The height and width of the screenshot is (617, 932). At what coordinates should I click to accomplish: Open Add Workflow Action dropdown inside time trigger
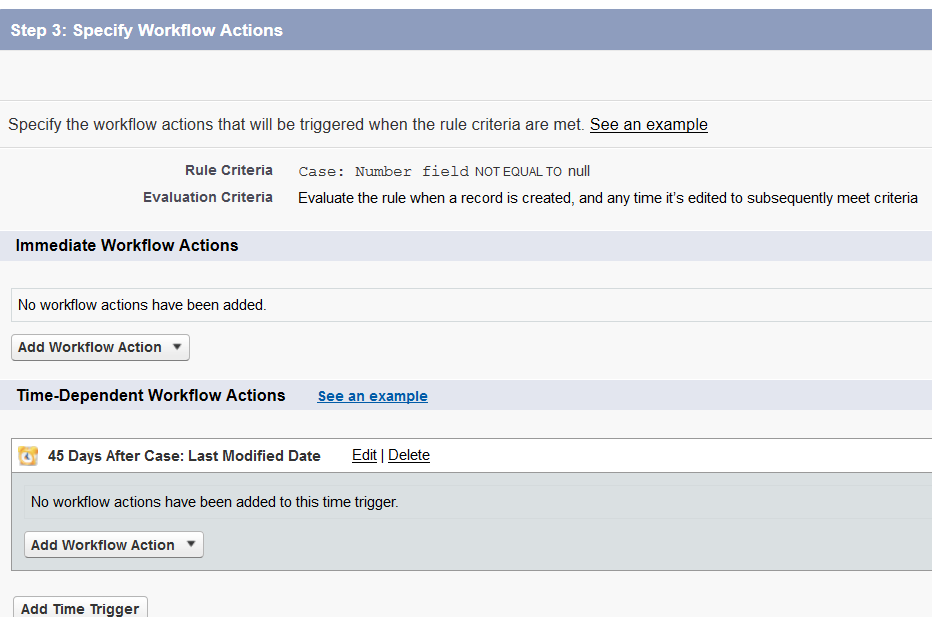click(x=113, y=545)
